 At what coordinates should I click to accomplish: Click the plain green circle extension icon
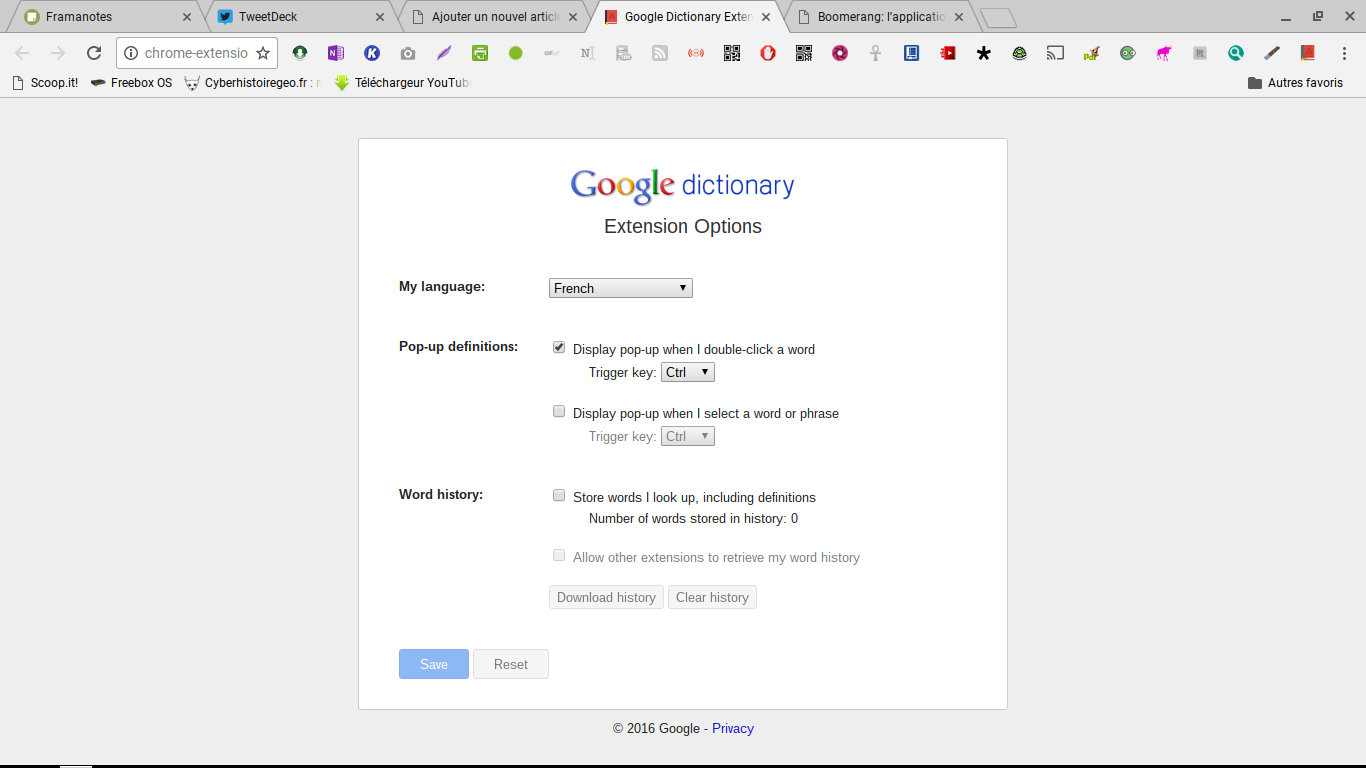516,53
